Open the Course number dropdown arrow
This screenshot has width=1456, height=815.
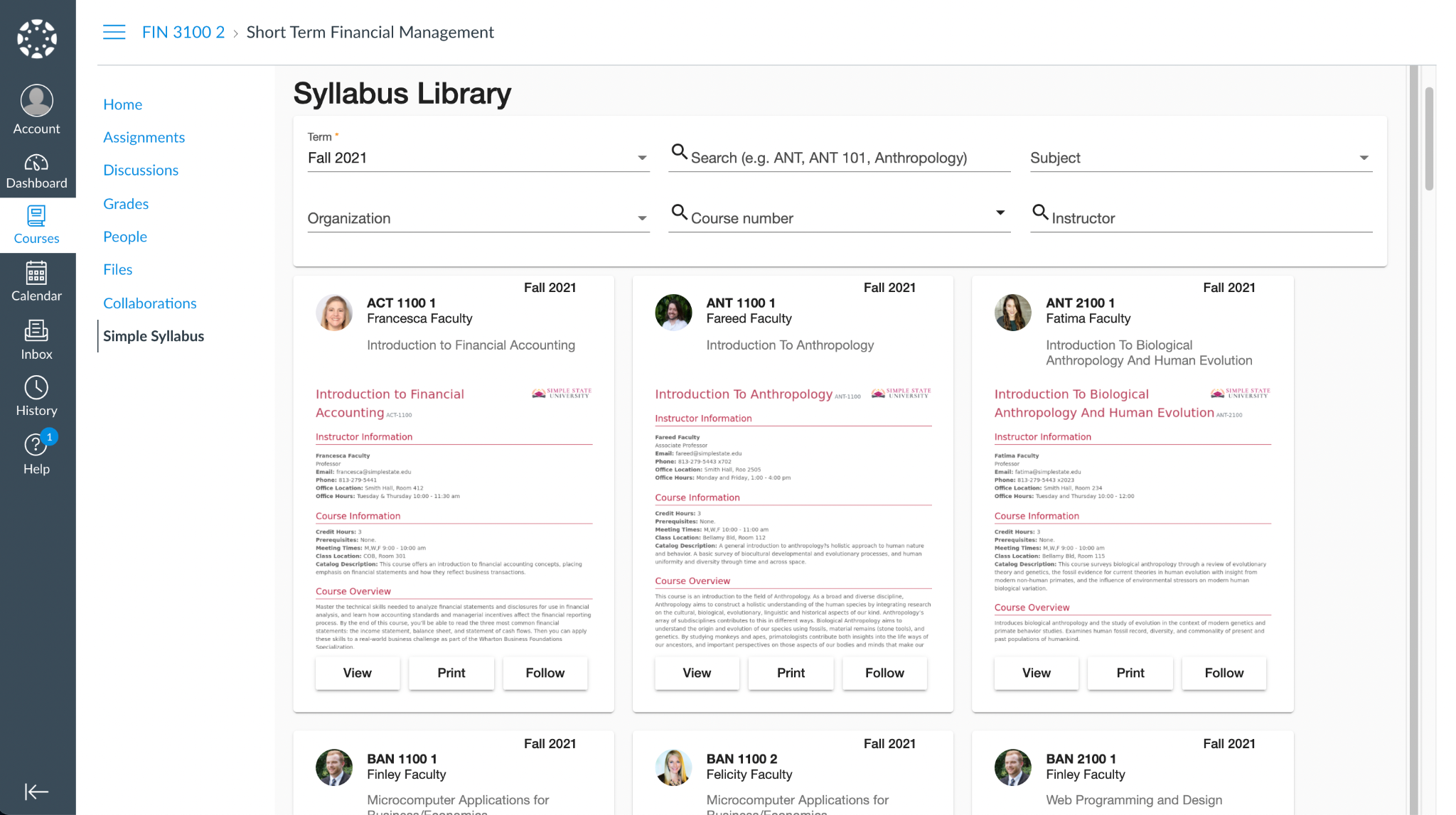pyautogui.click(x=1000, y=212)
